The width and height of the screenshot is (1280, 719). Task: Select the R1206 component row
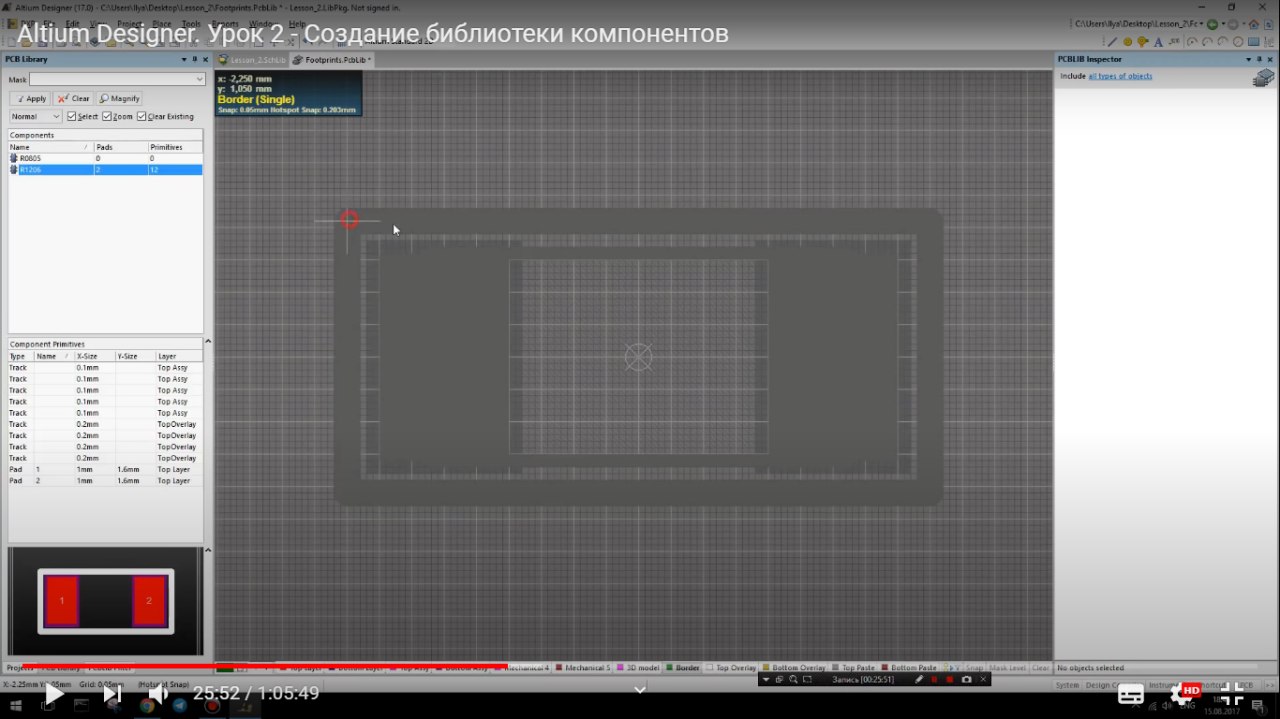coord(105,170)
